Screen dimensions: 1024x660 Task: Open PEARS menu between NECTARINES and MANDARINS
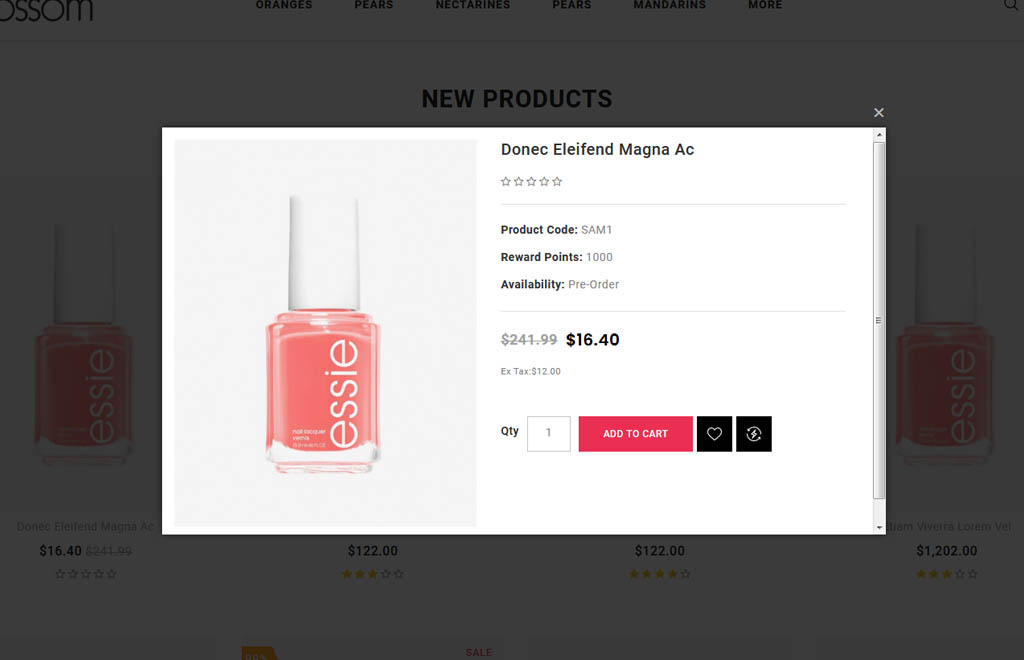click(x=571, y=5)
